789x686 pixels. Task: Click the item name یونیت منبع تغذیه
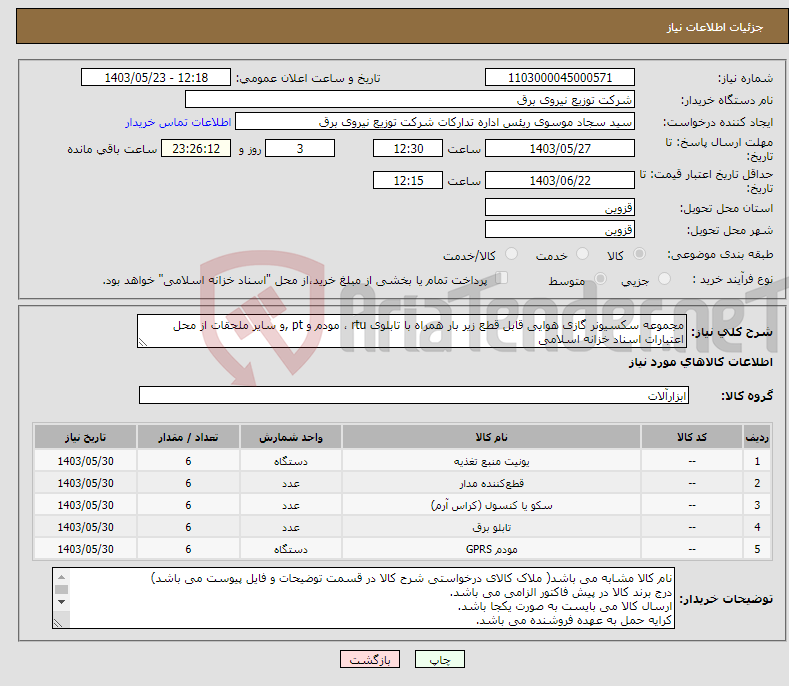[x=491, y=461]
